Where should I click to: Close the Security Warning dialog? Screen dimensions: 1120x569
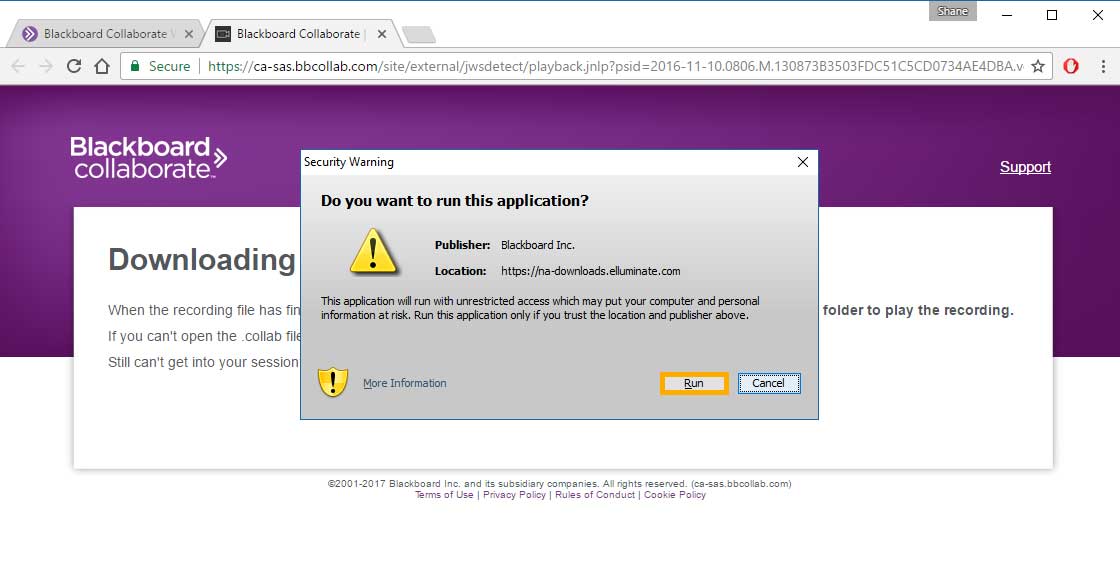[x=803, y=162]
